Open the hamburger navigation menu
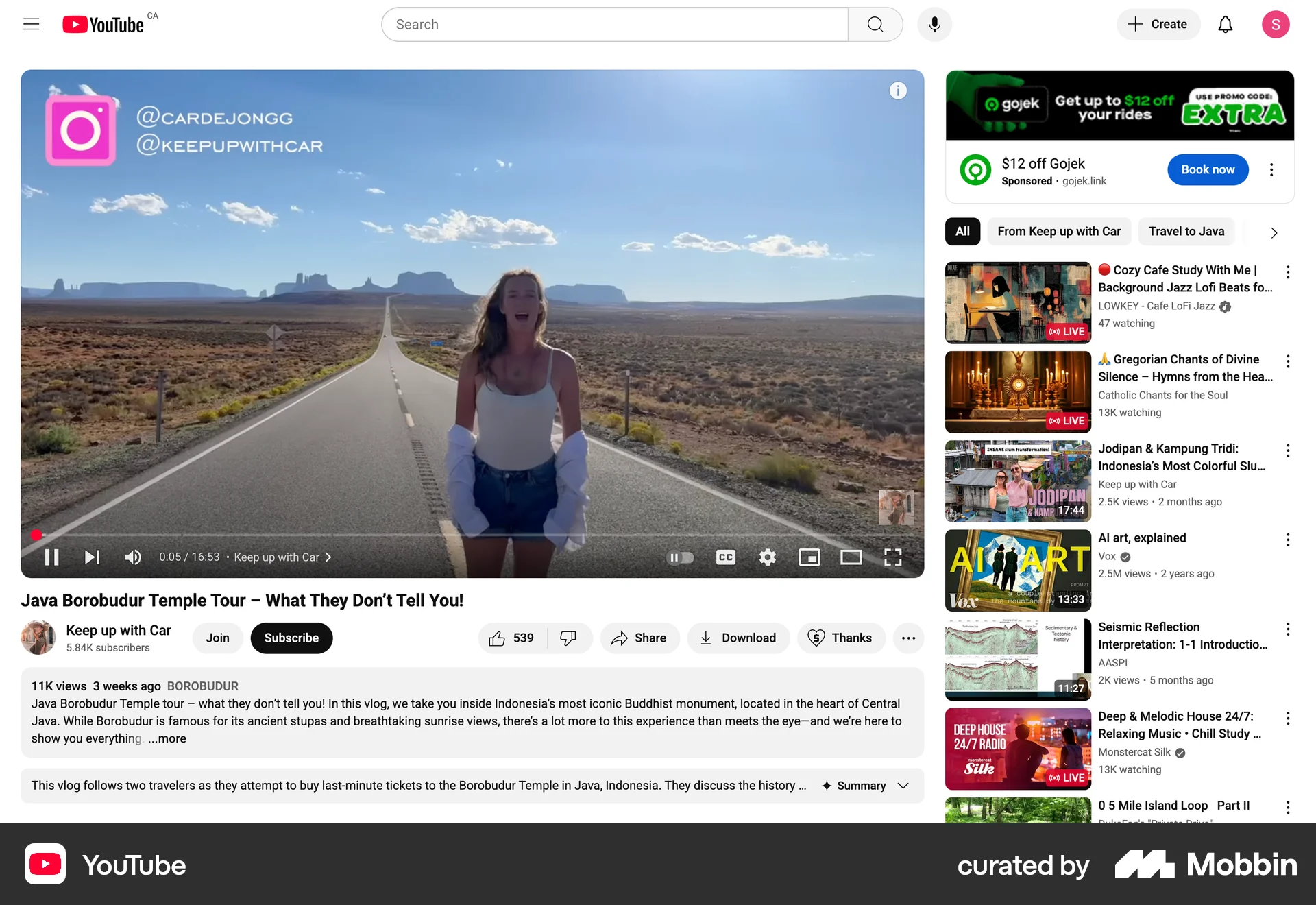The height and width of the screenshot is (905, 1316). point(31,24)
